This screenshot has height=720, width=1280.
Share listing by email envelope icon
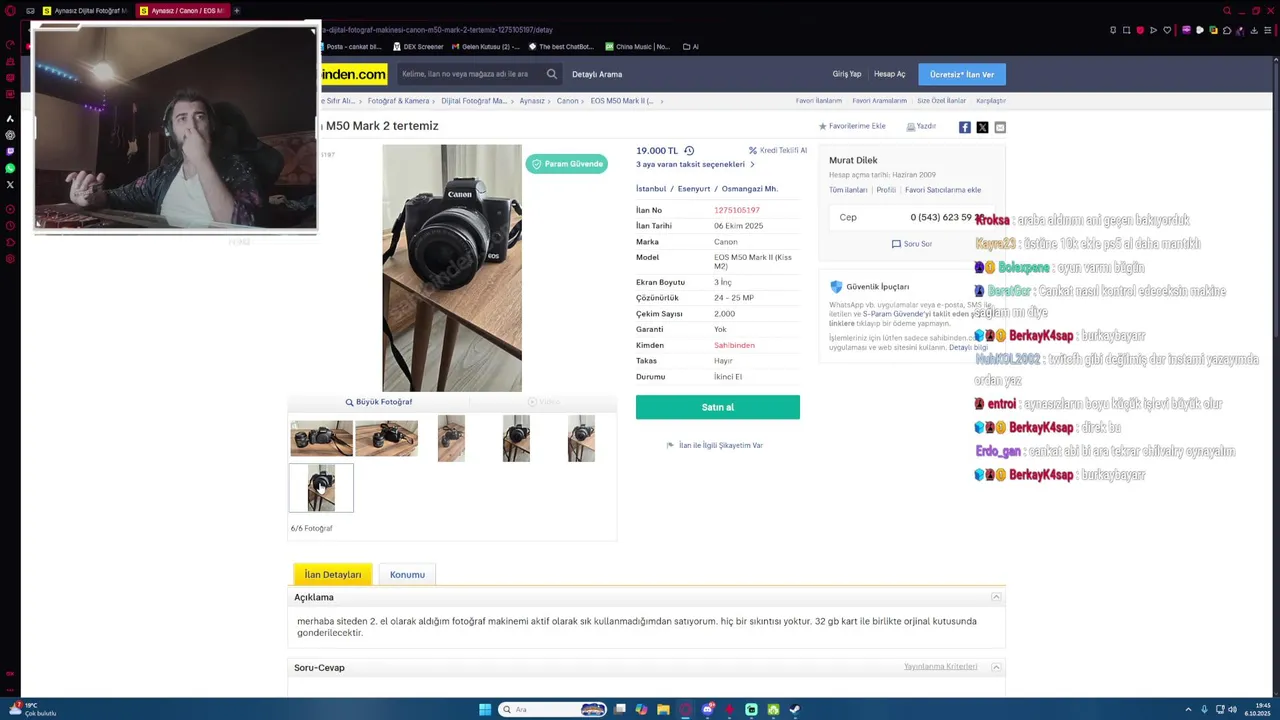click(x=1000, y=127)
